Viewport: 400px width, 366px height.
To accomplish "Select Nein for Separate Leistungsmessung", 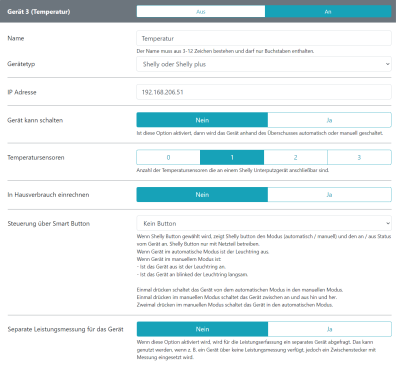I will click(x=202, y=329).
